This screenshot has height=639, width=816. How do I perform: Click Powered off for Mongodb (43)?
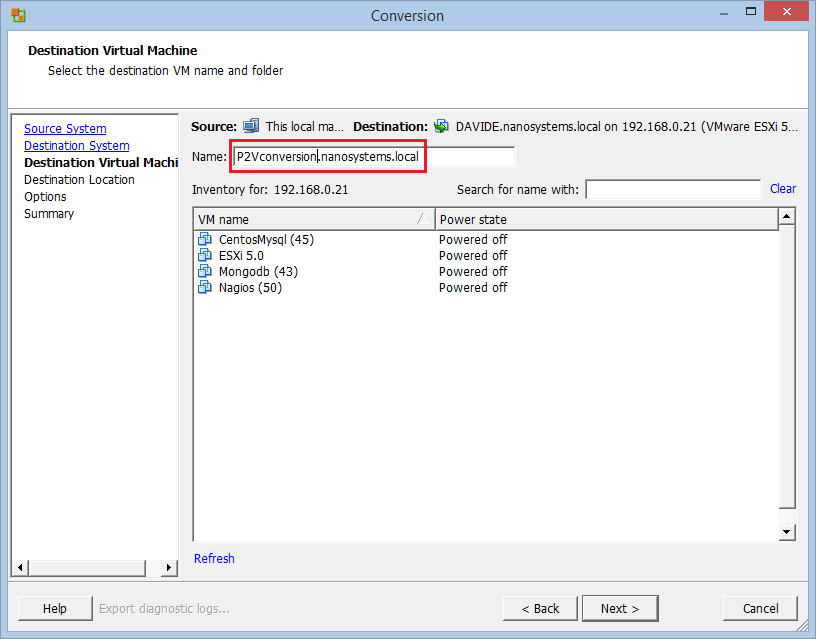[x=473, y=272]
